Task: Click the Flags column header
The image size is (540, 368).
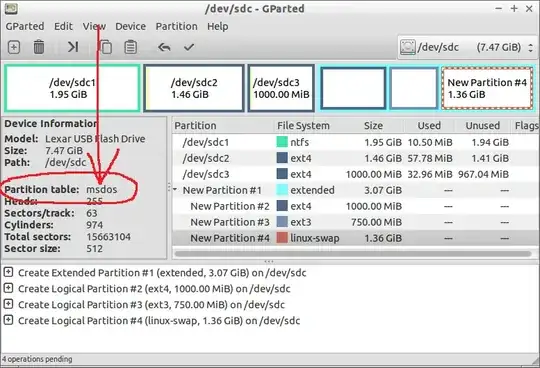Action: click(526, 126)
